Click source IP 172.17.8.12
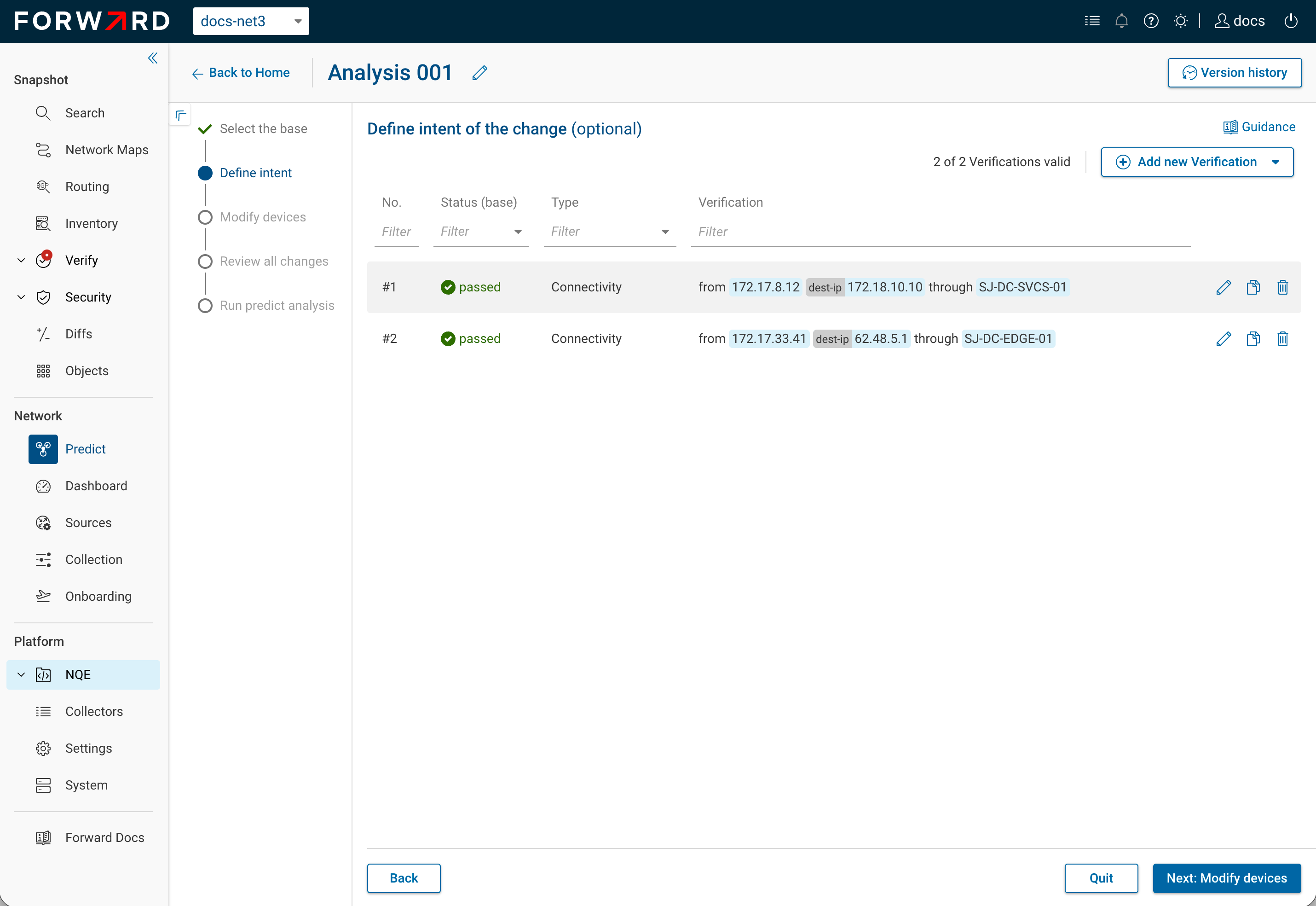This screenshot has height=906, width=1316. coord(765,287)
